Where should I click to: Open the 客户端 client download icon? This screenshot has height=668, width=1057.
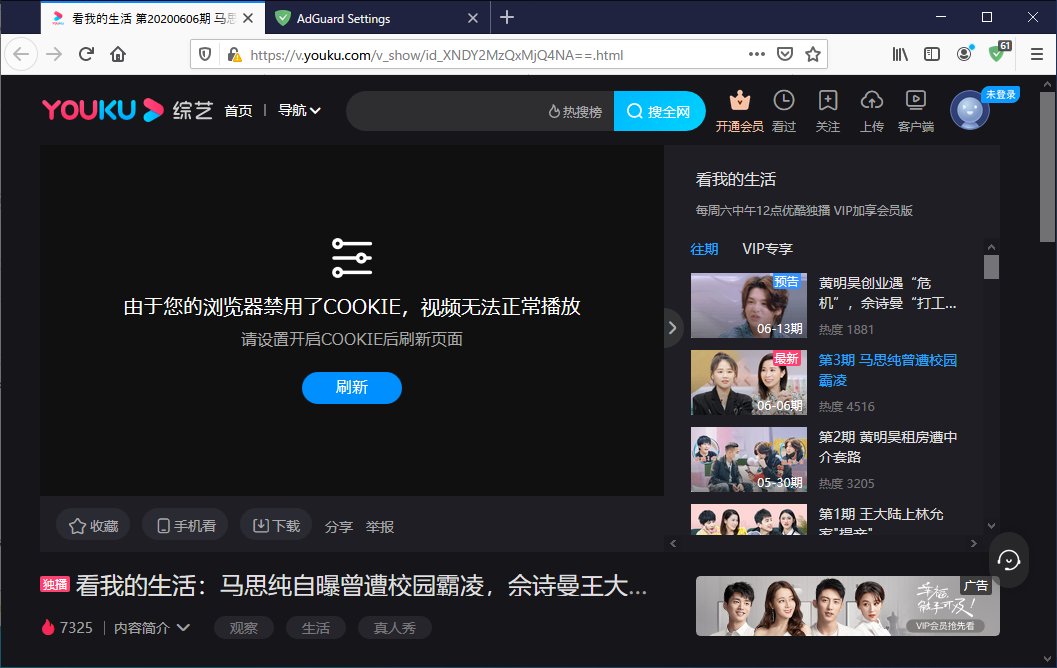915,101
